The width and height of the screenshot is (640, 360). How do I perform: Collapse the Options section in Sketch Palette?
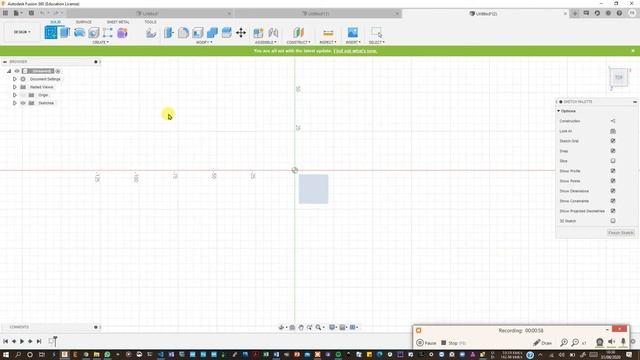[x=559, y=111]
